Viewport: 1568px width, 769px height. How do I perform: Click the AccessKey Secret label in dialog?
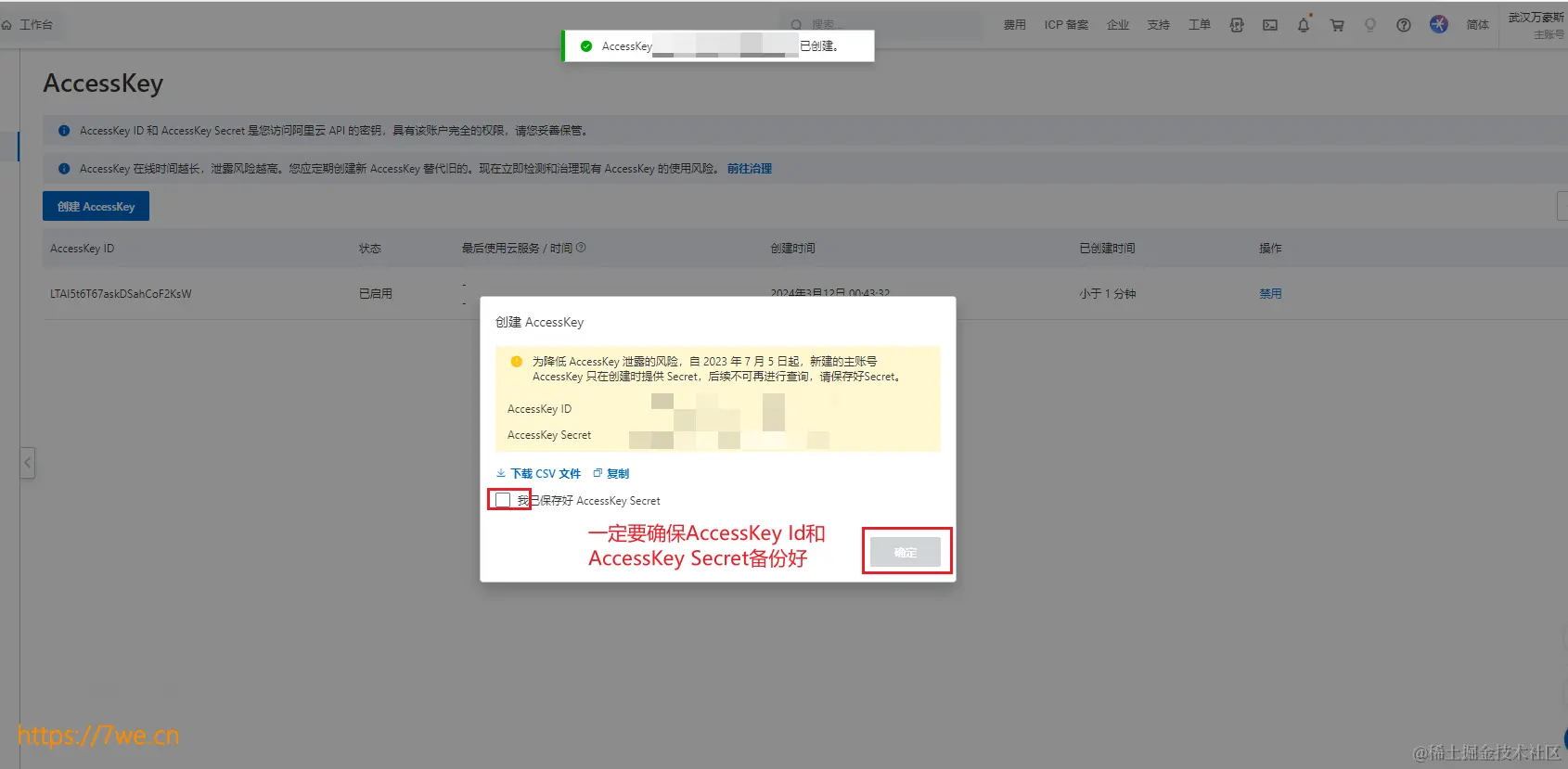coord(549,435)
